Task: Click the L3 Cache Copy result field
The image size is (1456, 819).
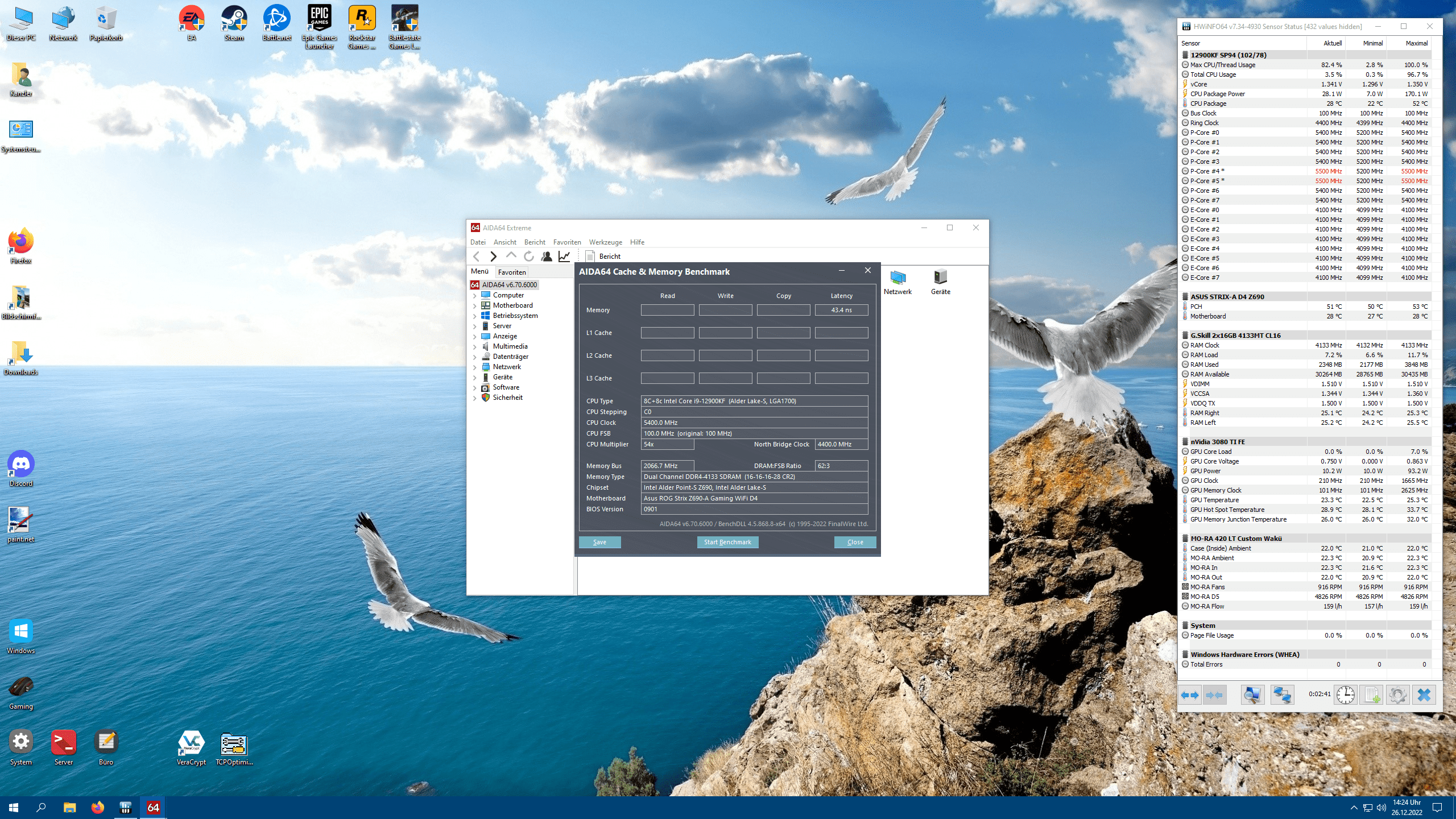Action: click(783, 378)
